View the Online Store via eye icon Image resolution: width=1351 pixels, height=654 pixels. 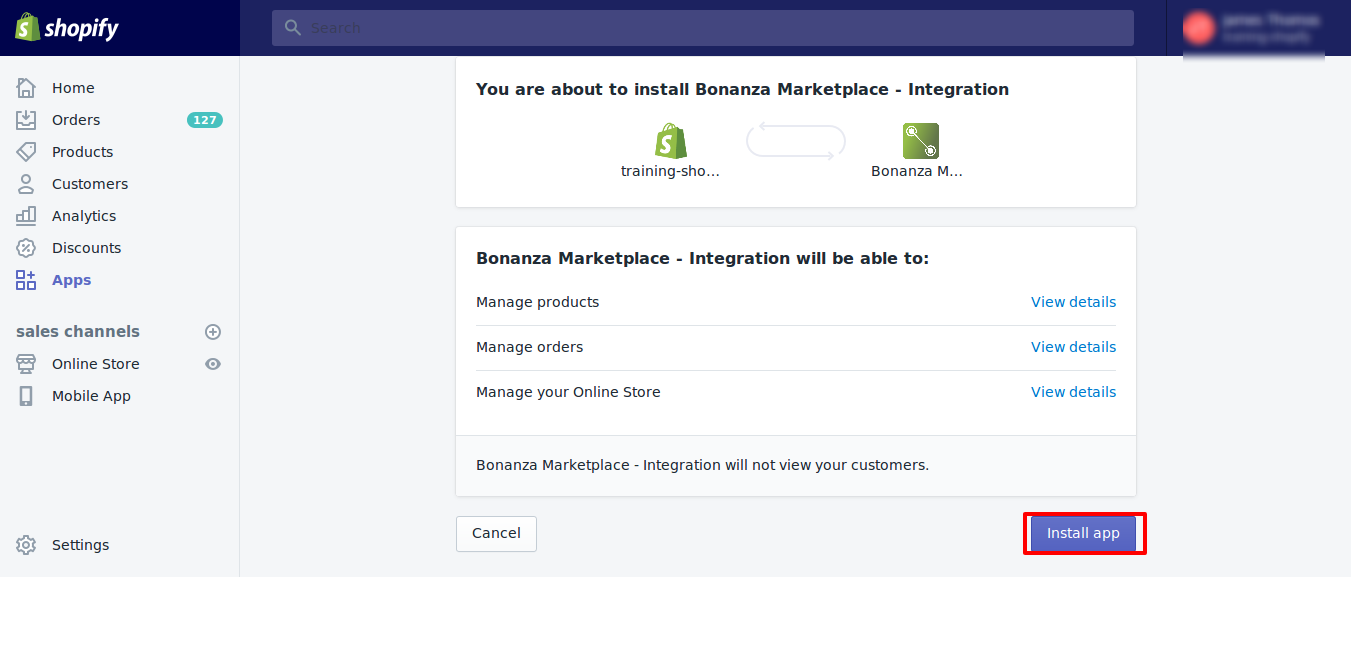[213, 364]
